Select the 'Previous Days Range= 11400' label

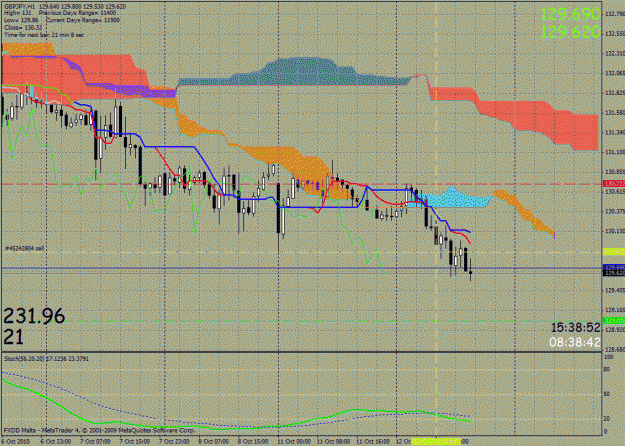(77, 13)
